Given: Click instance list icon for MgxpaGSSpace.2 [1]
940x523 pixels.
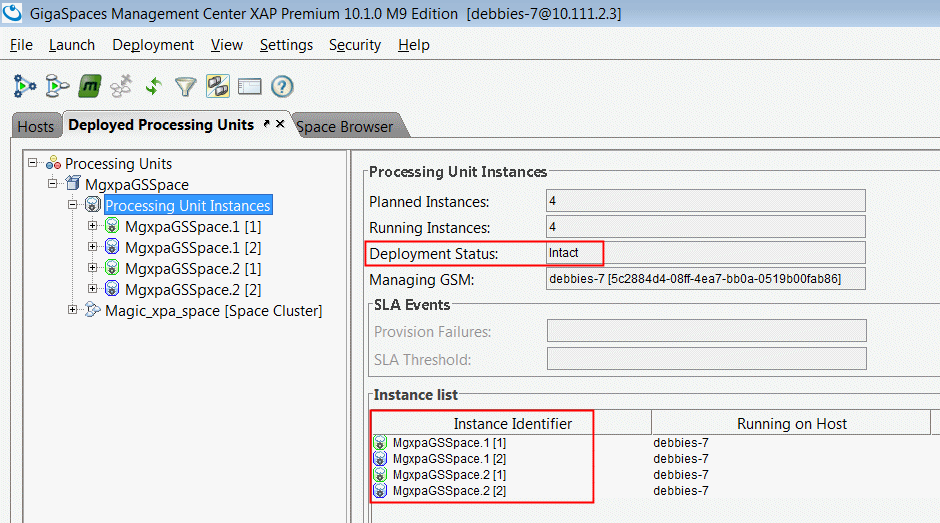Looking at the screenshot, I should tap(380, 474).
